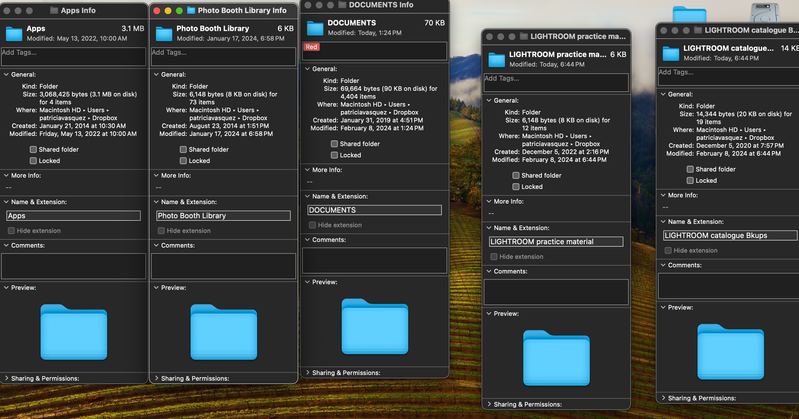Select the hard drive icon on desktop
The width and height of the screenshot is (799, 419).
pos(765,13)
